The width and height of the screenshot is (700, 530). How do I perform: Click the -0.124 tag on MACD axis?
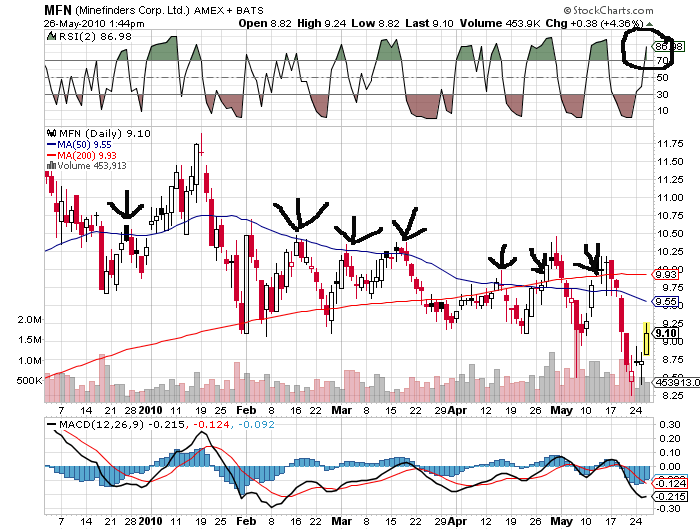[x=670, y=483]
